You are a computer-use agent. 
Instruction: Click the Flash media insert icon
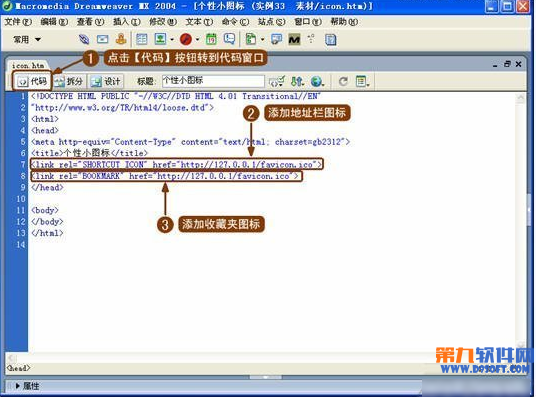(186, 39)
